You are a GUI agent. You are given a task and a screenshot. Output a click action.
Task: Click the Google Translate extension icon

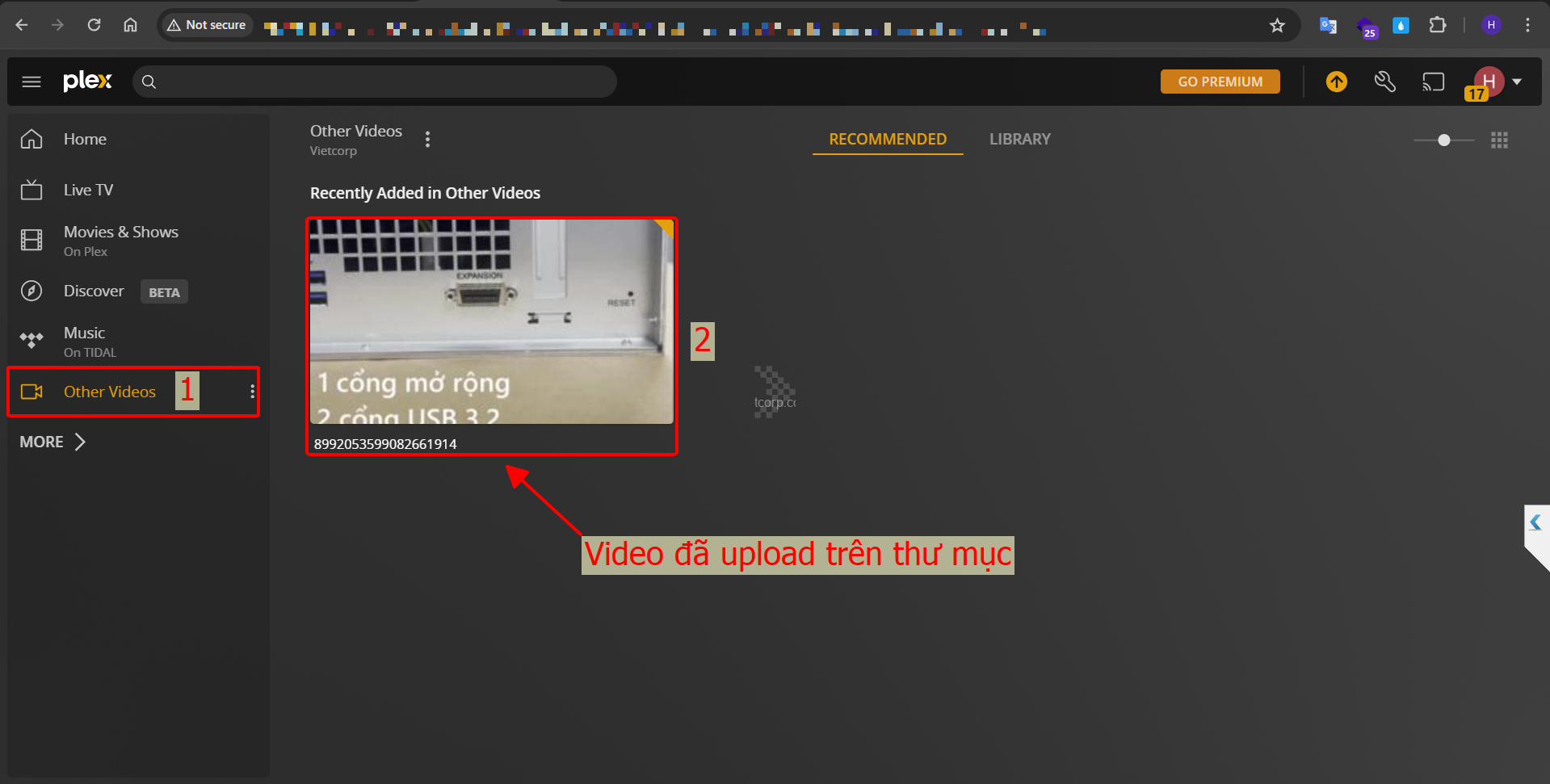1328,25
